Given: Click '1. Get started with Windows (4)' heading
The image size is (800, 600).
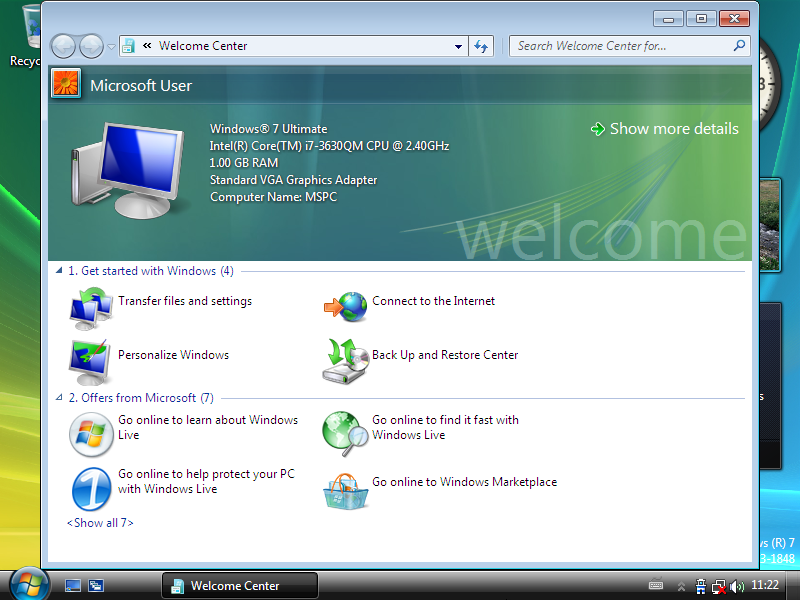Looking at the screenshot, I should click(151, 271).
